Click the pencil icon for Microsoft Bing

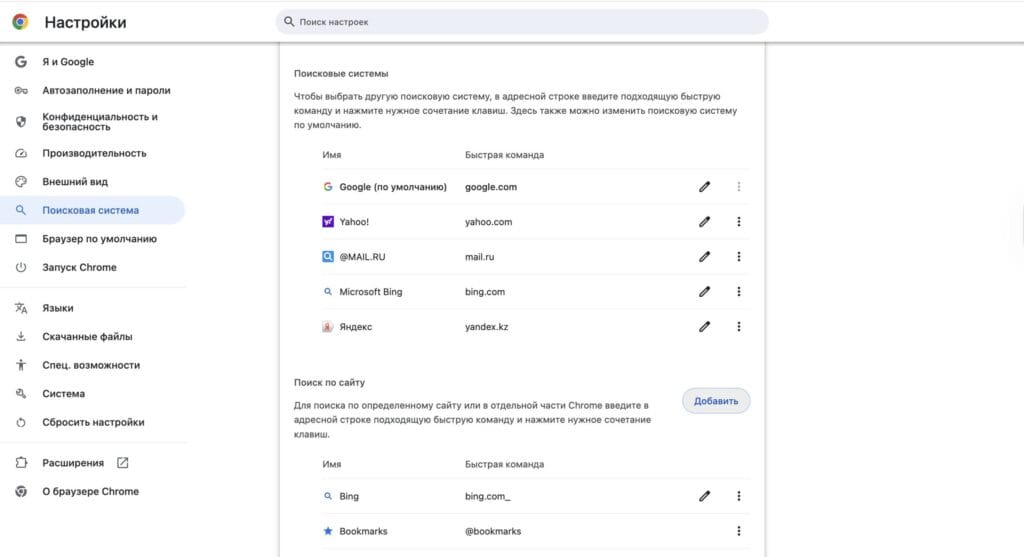coord(704,292)
